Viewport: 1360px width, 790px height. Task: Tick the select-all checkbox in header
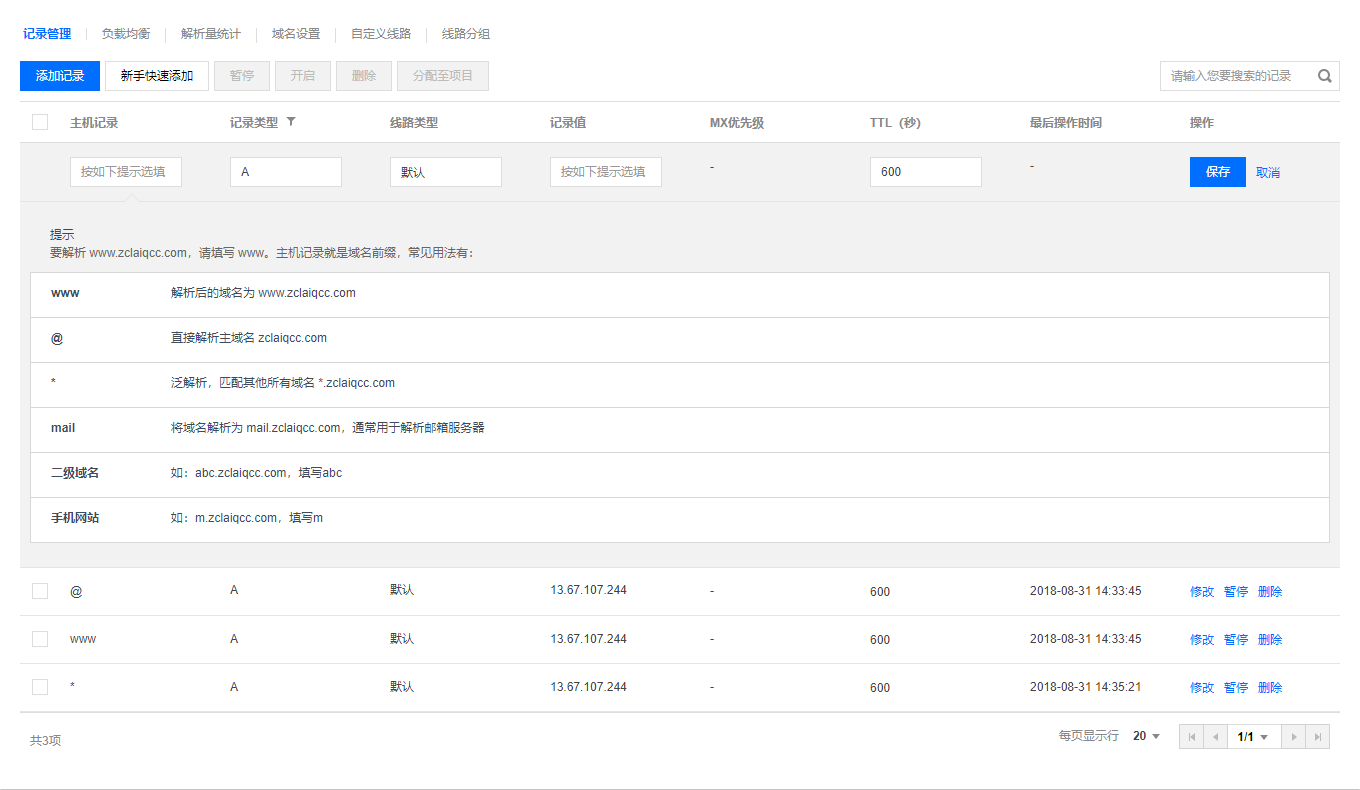point(40,122)
